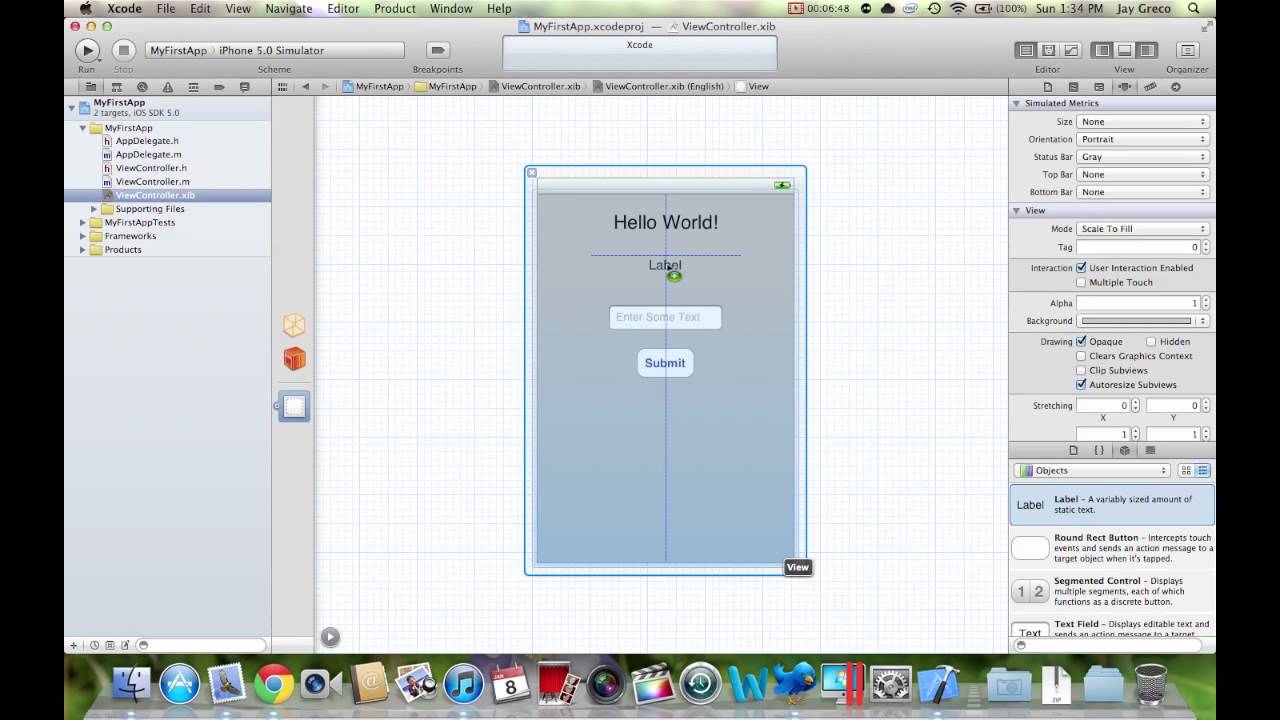Hide the utilities pane view button

pyautogui.click(x=1146, y=50)
